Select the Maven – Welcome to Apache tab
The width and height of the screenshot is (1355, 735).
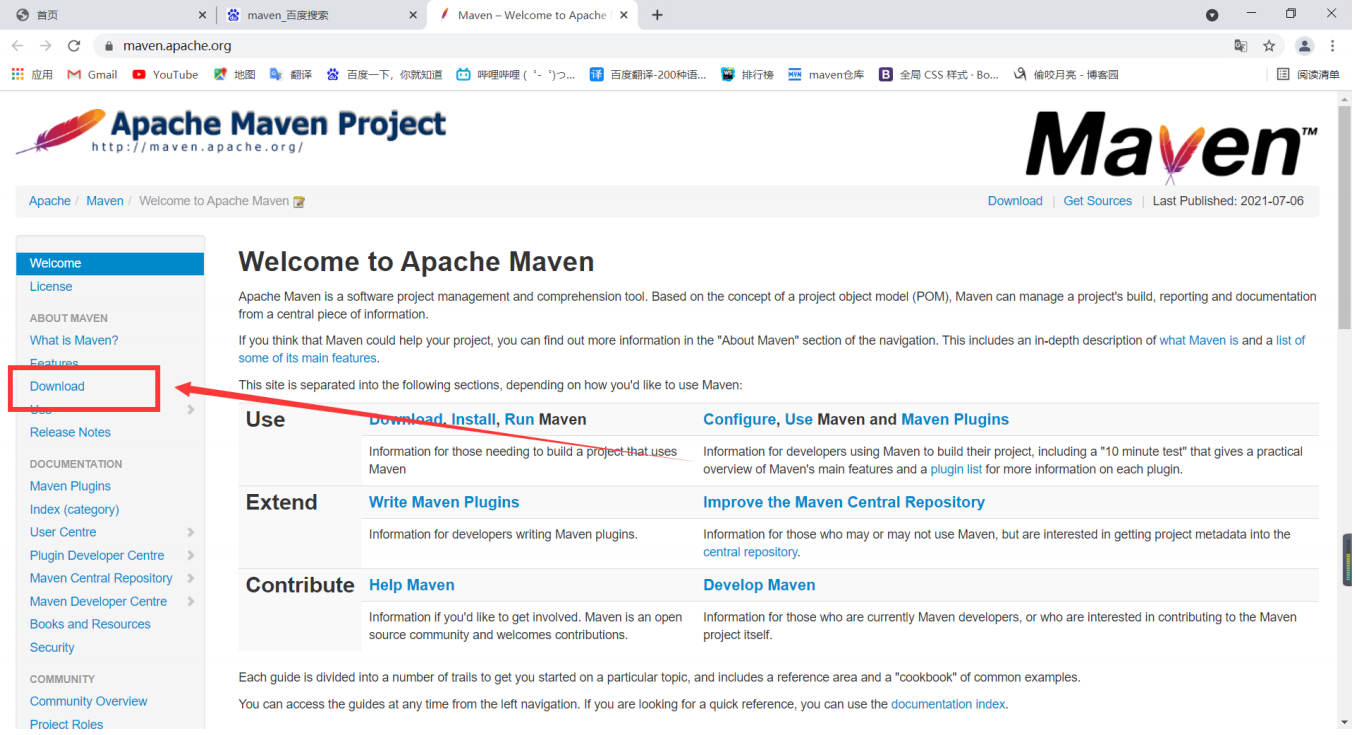pyautogui.click(x=533, y=15)
